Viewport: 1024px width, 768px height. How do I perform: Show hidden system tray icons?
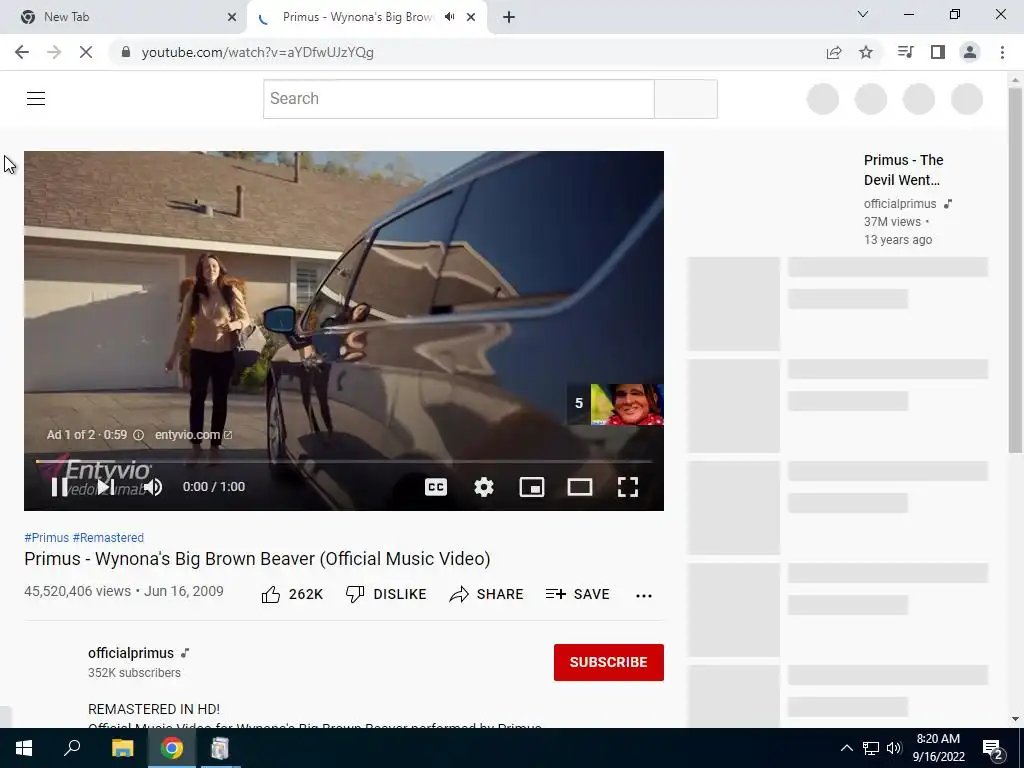[x=846, y=748]
